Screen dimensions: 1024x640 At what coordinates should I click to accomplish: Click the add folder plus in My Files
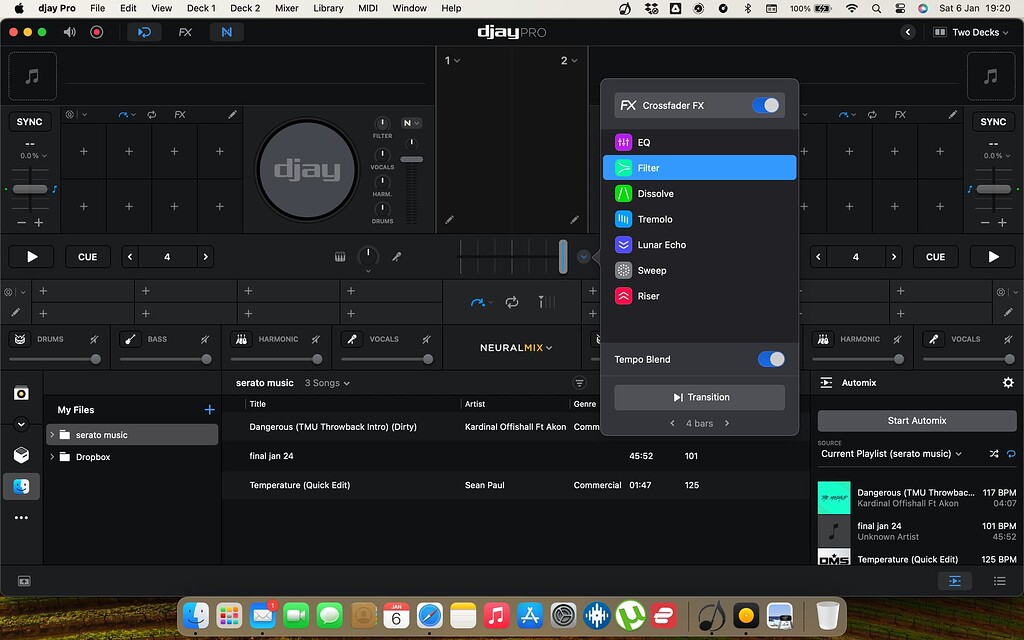(x=209, y=410)
